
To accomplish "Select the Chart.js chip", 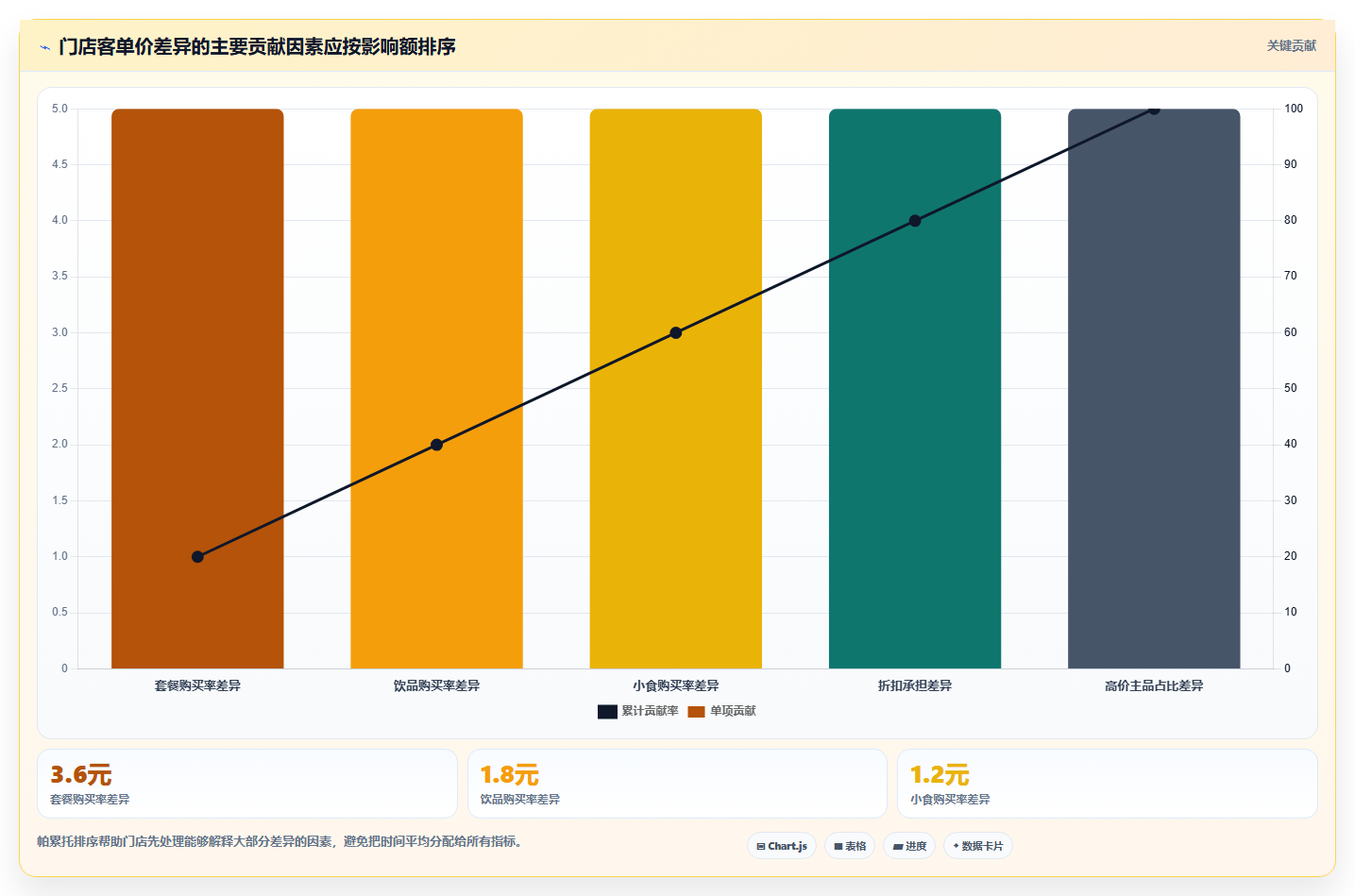I will tap(782, 846).
